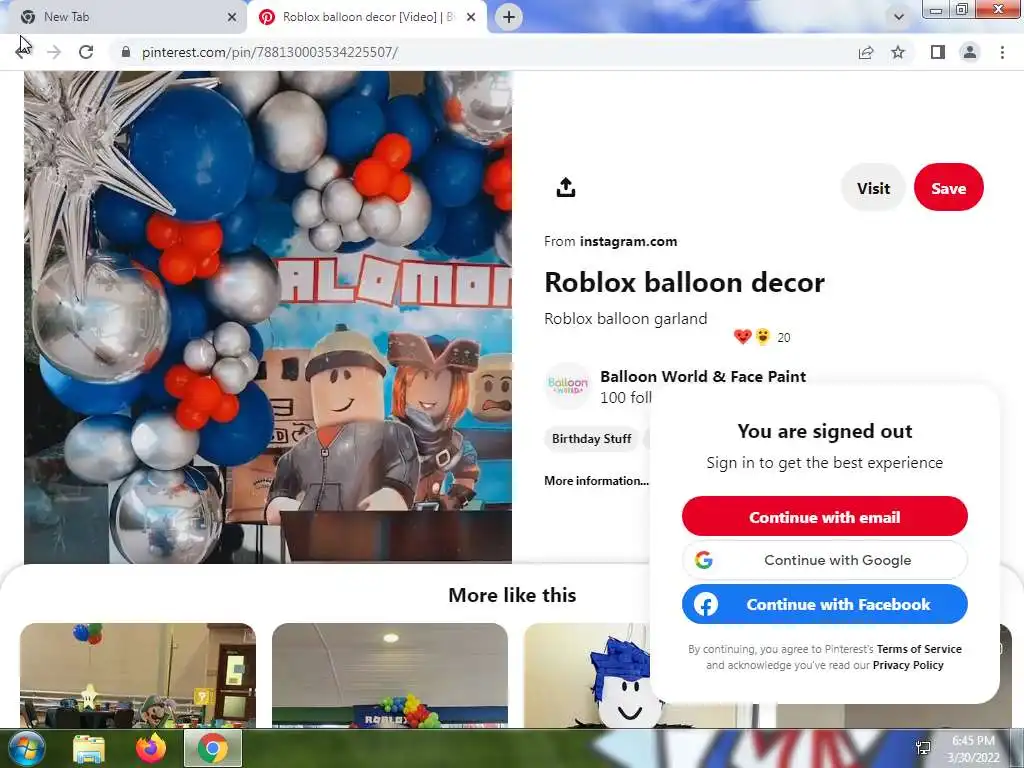Launch Firefox from the taskbar
1024x768 pixels.
[x=151, y=748]
